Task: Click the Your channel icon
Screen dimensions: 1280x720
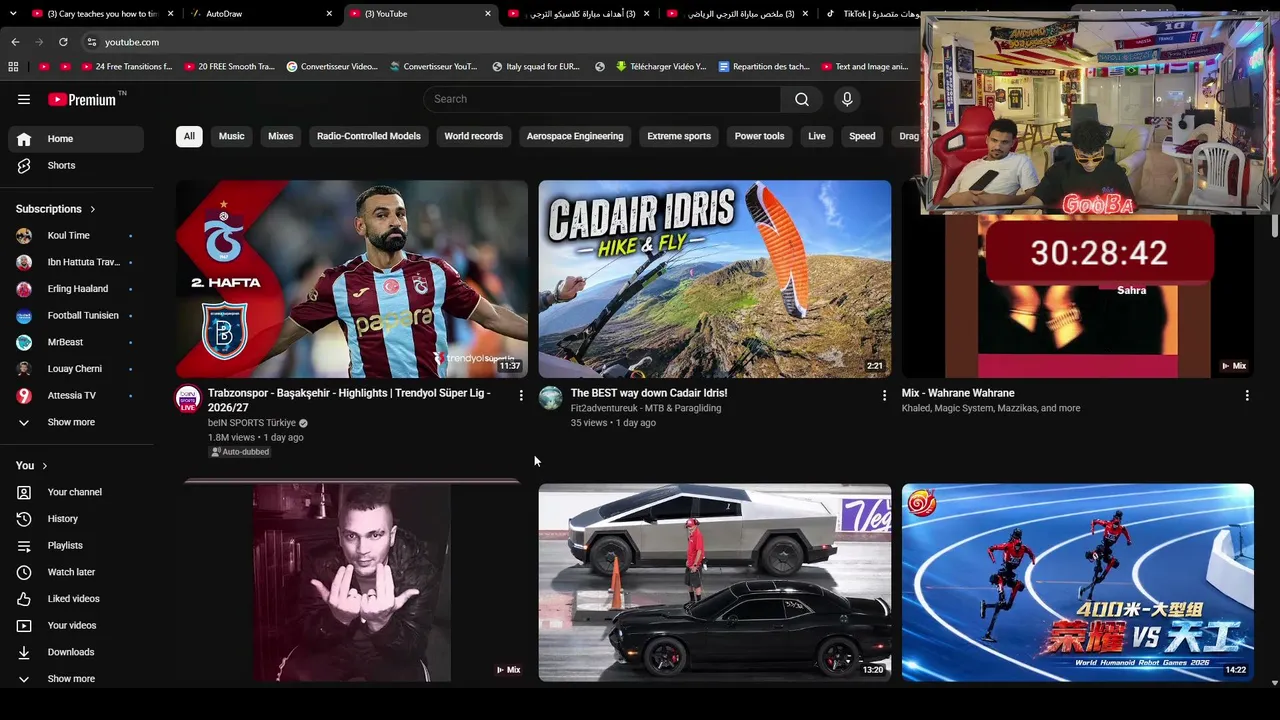Action: (x=24, y=492)
